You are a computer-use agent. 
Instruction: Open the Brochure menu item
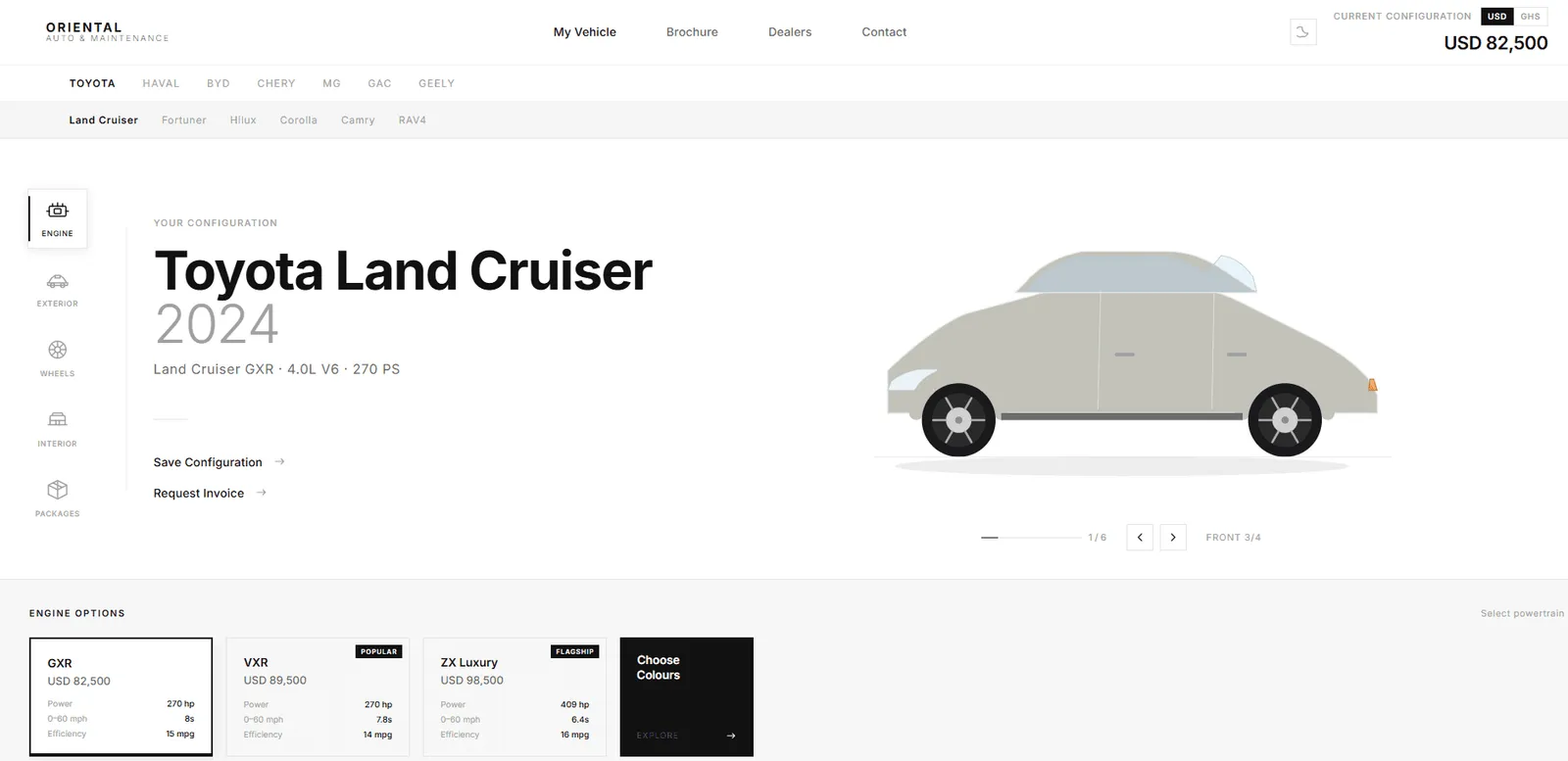692,32
